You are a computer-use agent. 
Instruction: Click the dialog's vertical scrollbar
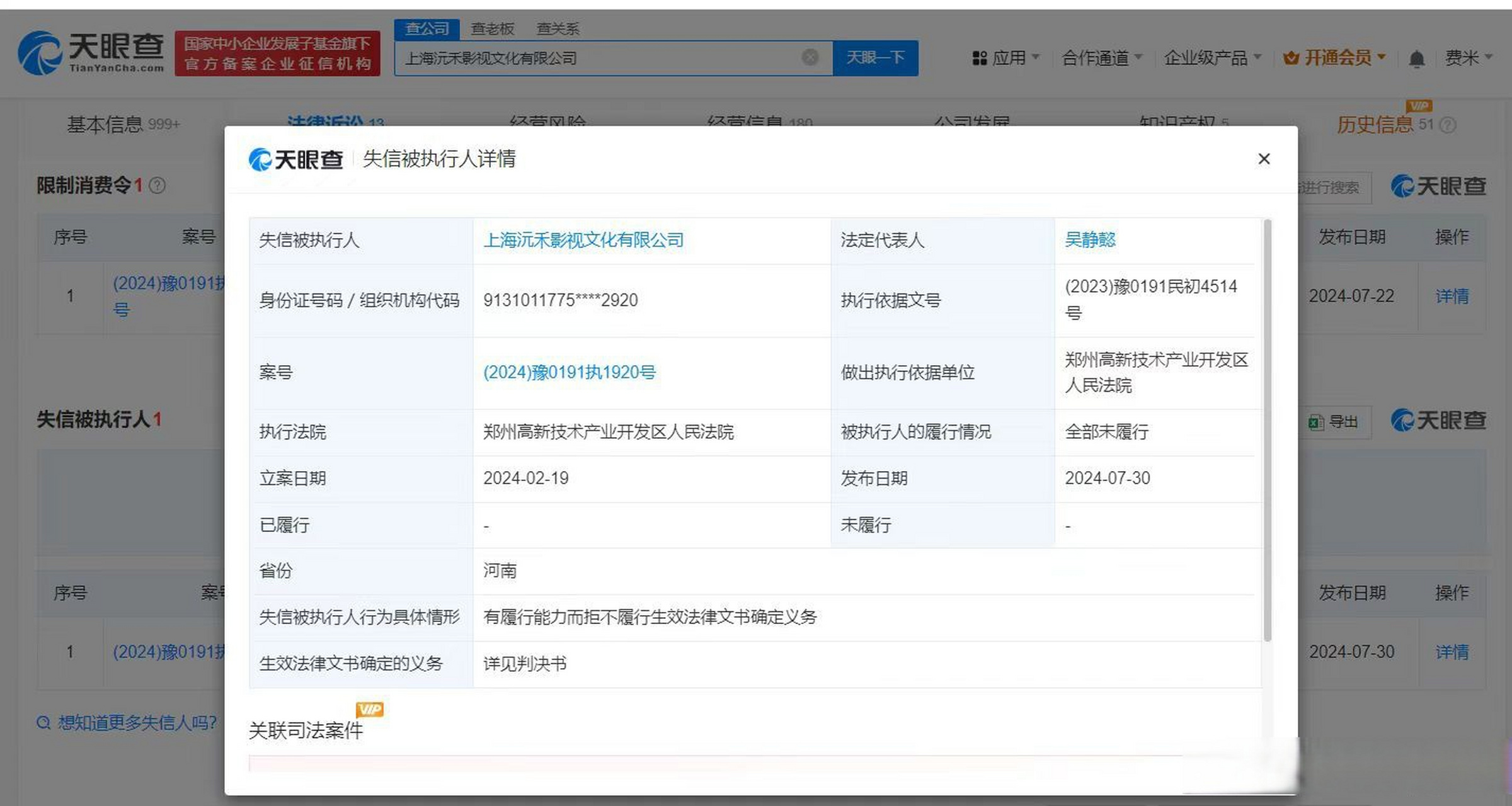(x=1268, y=430)
